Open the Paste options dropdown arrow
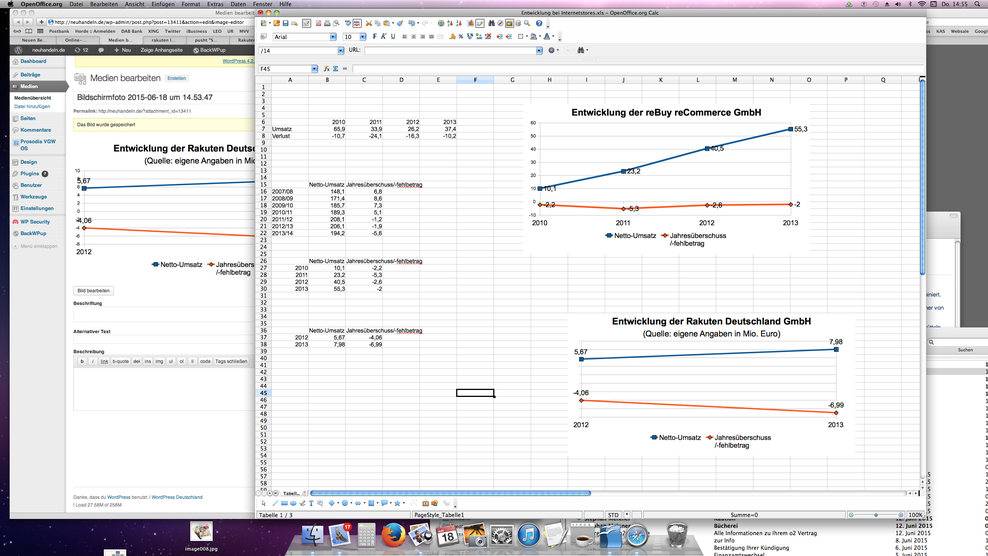Image resolution: width=988 pixels, height=556 pixels. [x=393, y=23]
